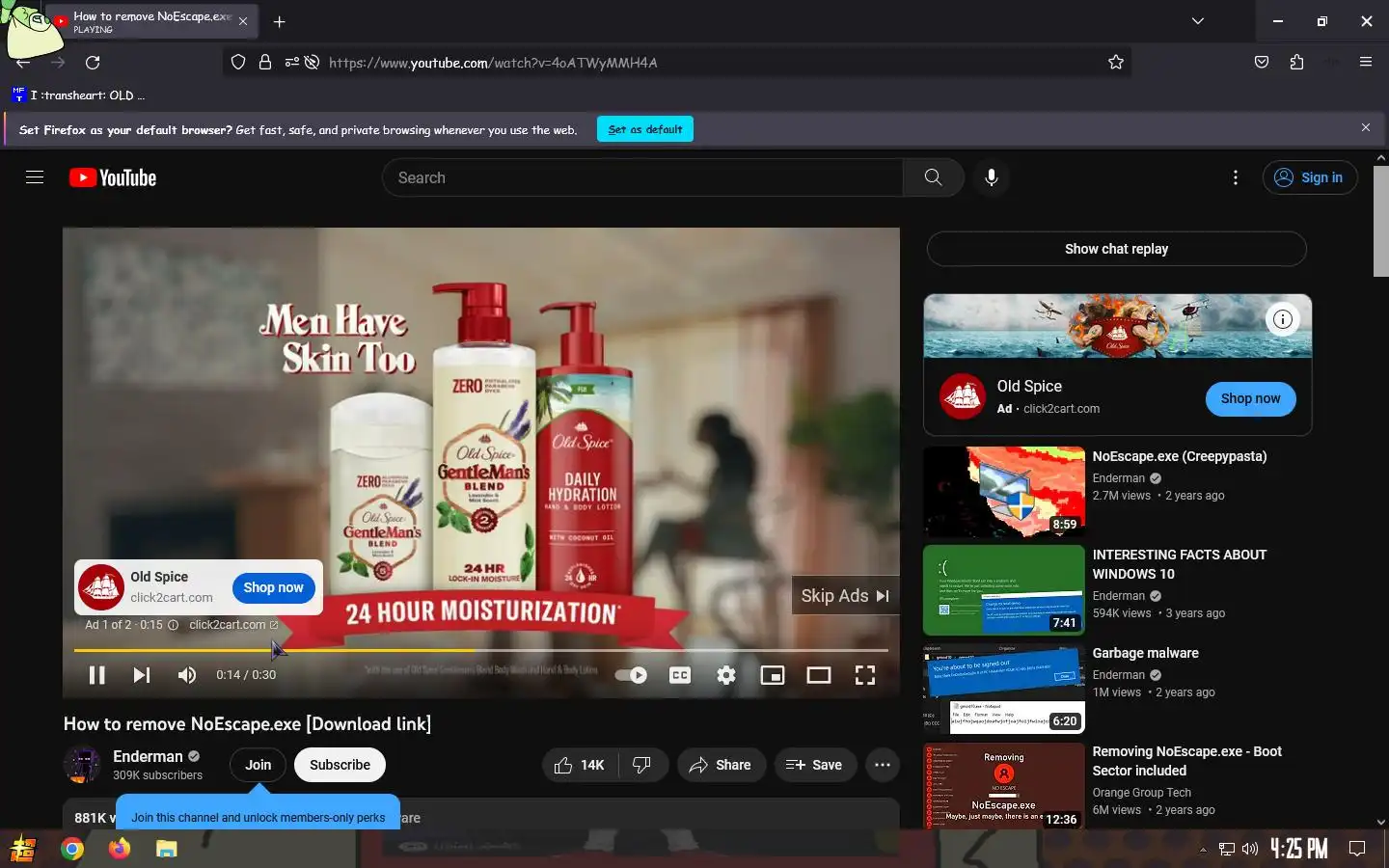Click Show chat replay
This screenshot has height=868, width=1389.
click(1116, 249)
